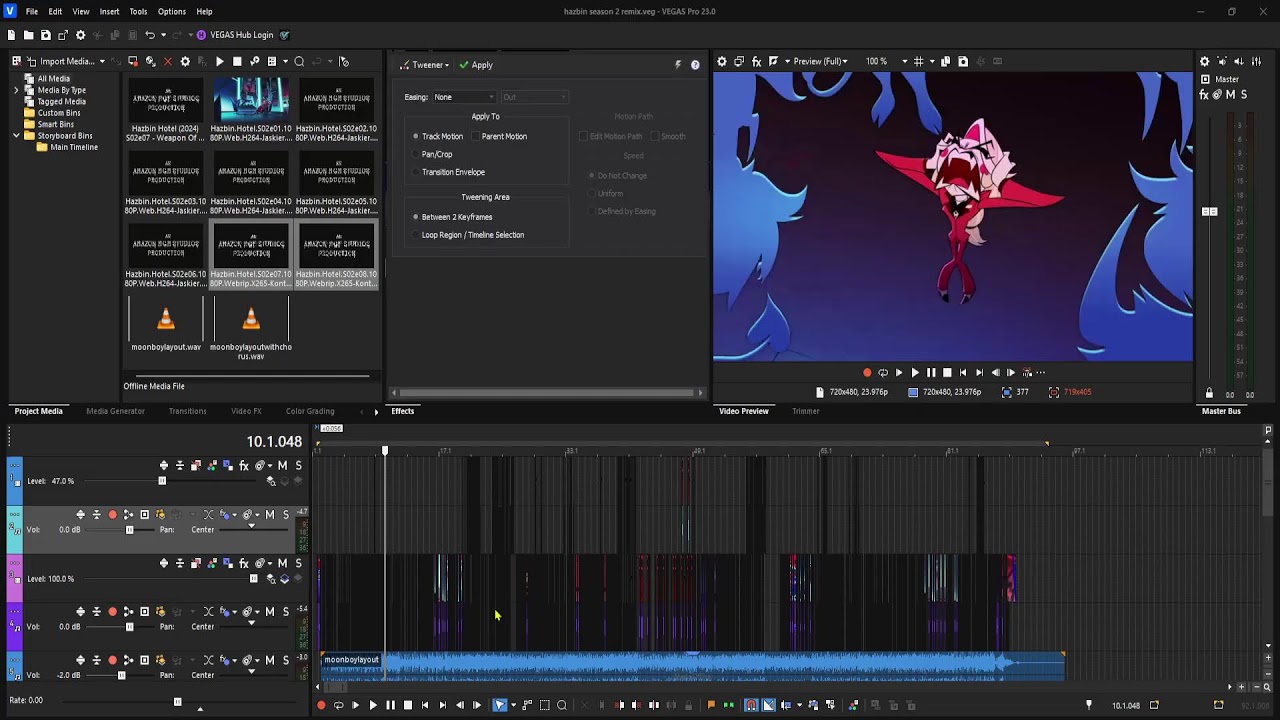Start media preview in Project Media toolbar
The image size is (1280, 720).
[x=220, y=61]
